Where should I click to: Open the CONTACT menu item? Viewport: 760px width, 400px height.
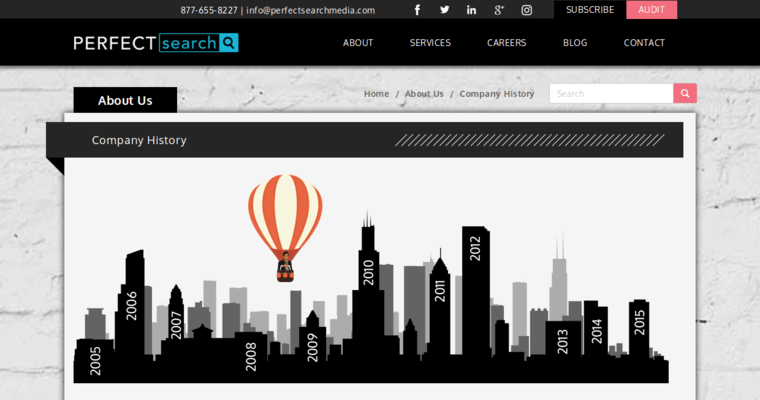coord(644,43)
